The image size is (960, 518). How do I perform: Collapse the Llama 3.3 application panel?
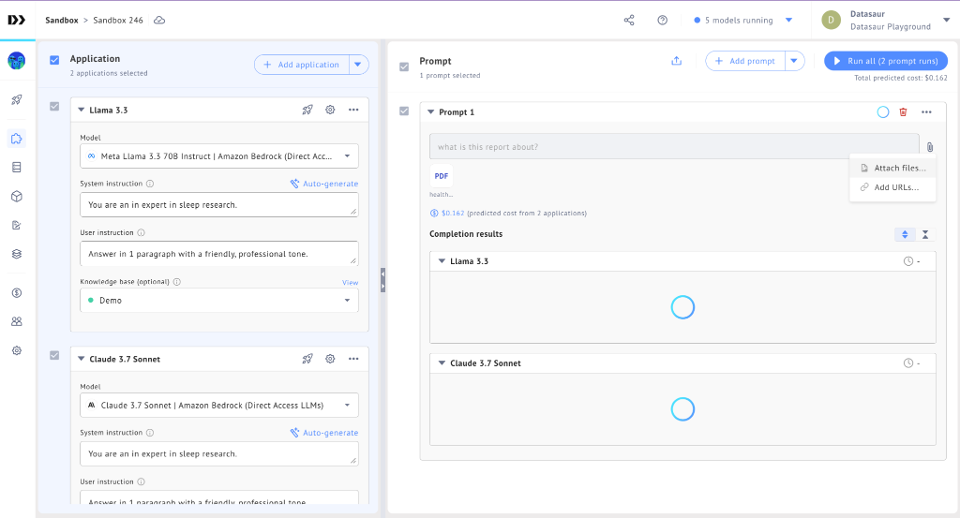click(x=81, y=110)
